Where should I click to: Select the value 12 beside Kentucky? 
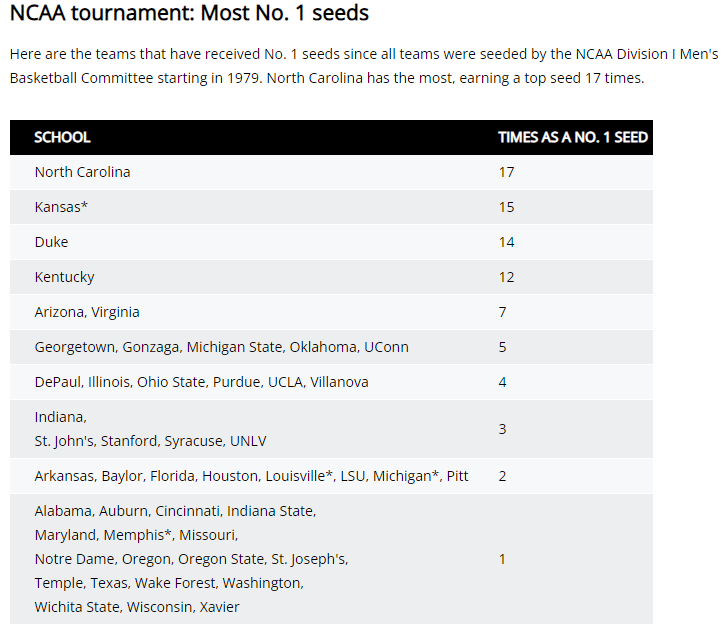point(506,278)
